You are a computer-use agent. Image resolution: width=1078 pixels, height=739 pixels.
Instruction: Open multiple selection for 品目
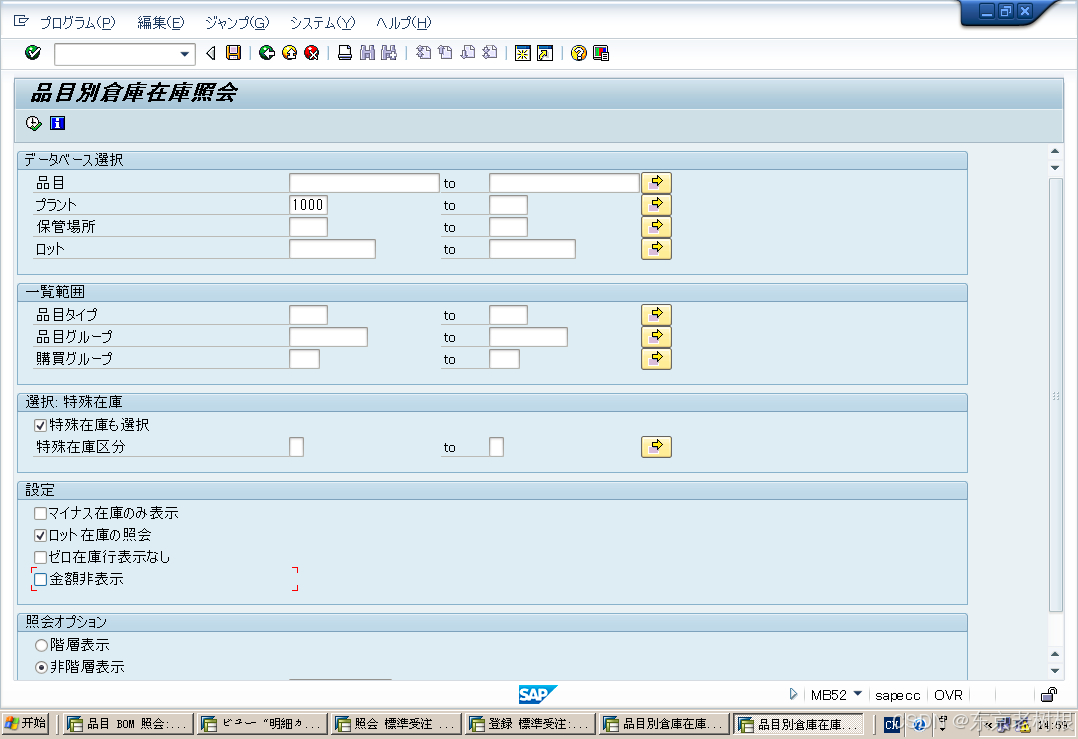(657, 183)
